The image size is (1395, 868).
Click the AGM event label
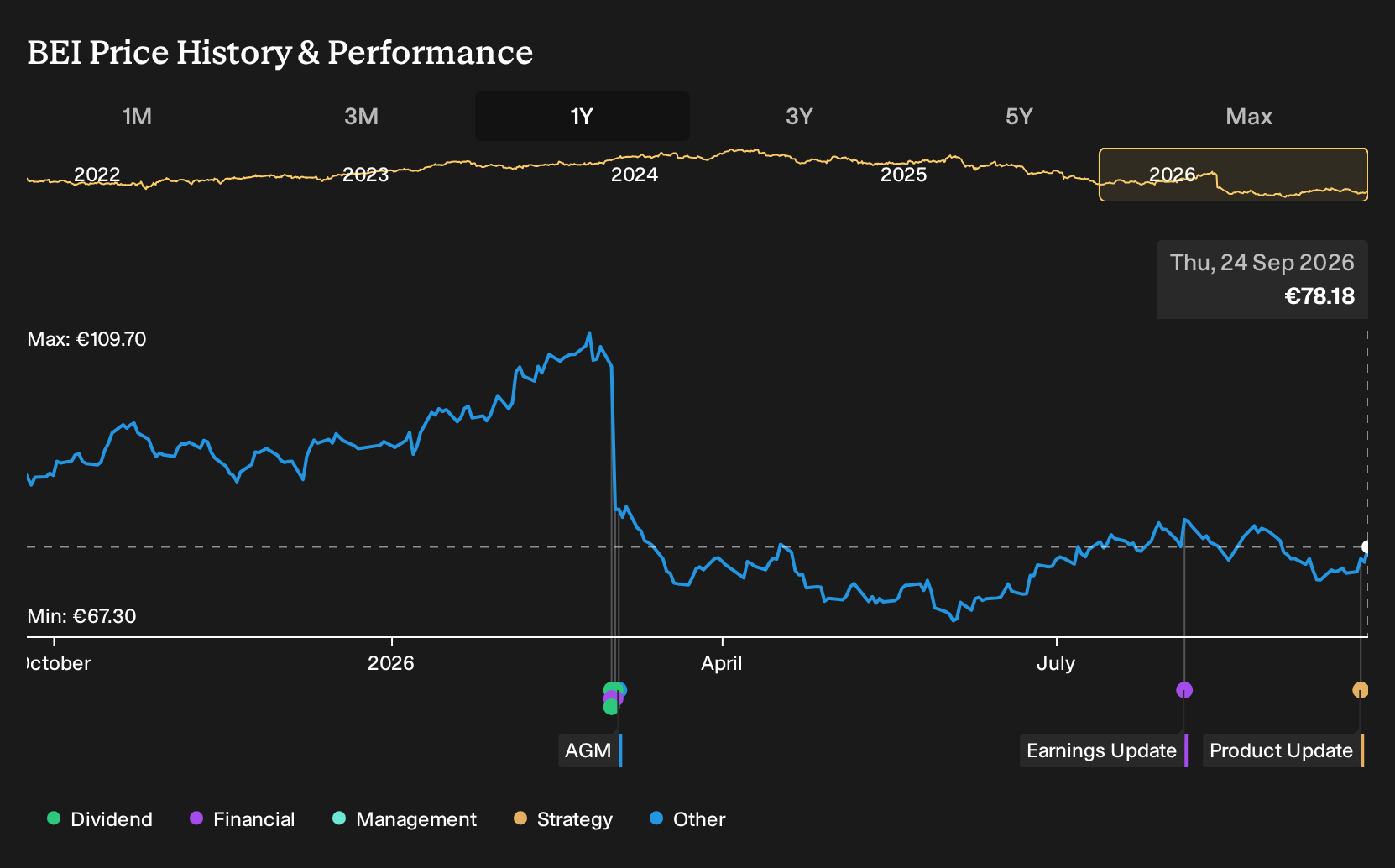pyautogui.click(x=590, y=750)
